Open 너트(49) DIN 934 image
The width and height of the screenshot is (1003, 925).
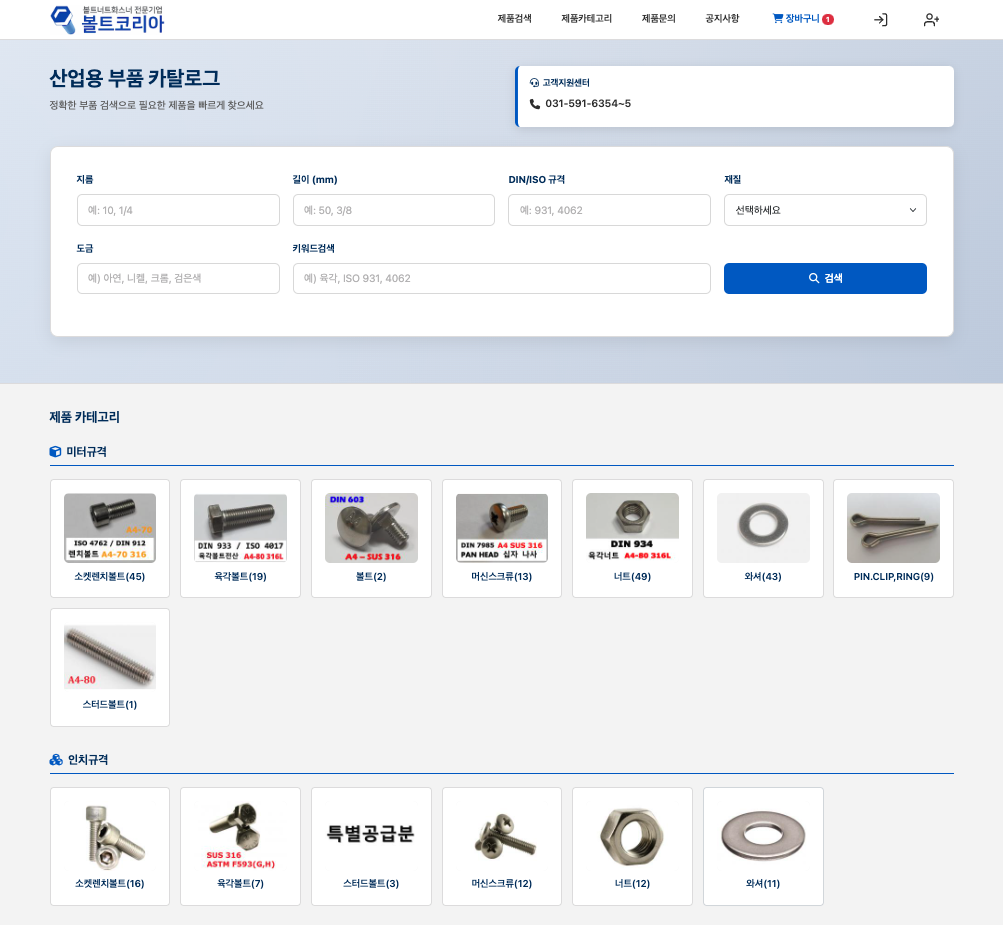(632, 528)
